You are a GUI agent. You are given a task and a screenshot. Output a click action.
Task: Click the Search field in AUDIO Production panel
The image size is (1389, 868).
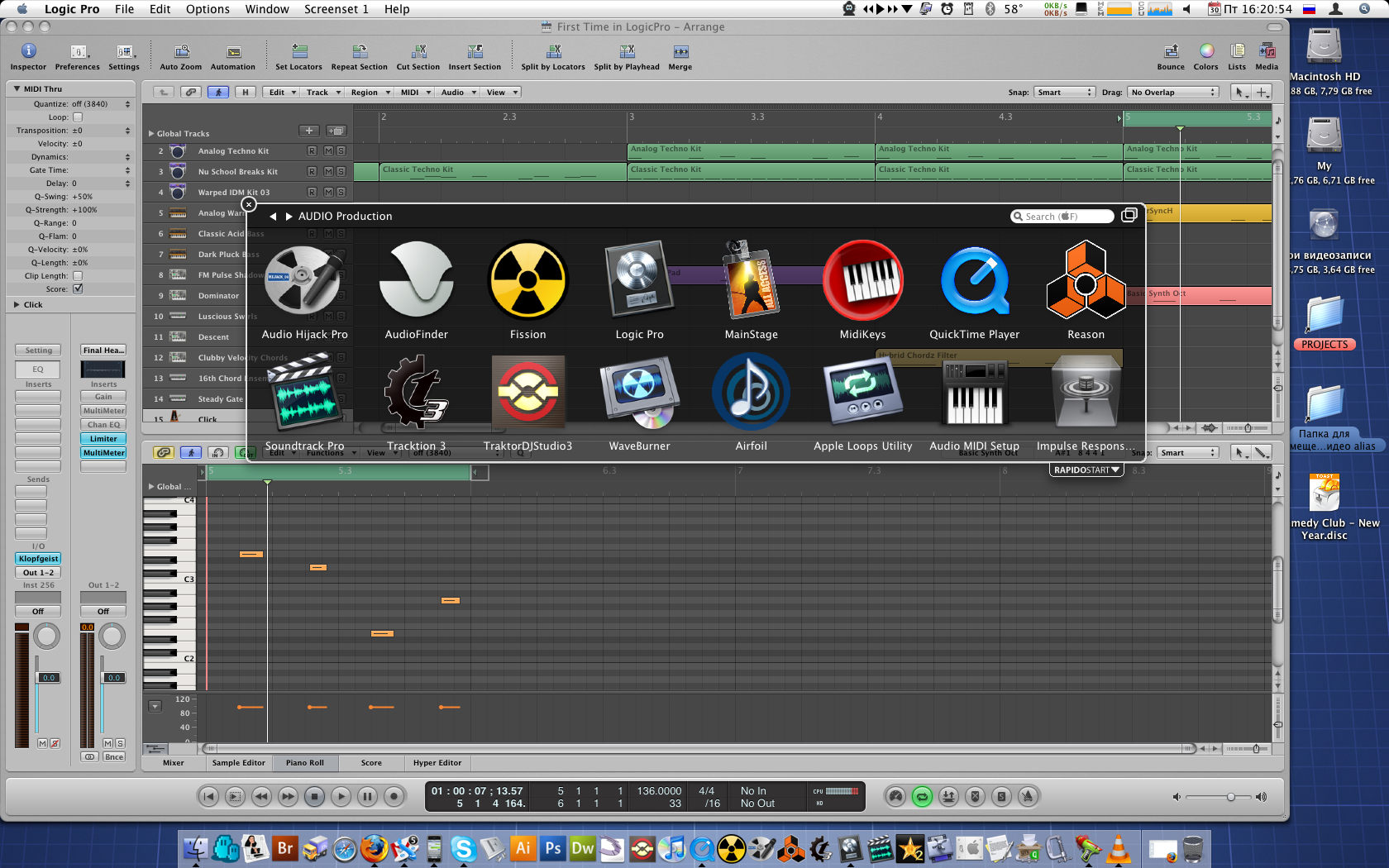[x=1062, y=216]
